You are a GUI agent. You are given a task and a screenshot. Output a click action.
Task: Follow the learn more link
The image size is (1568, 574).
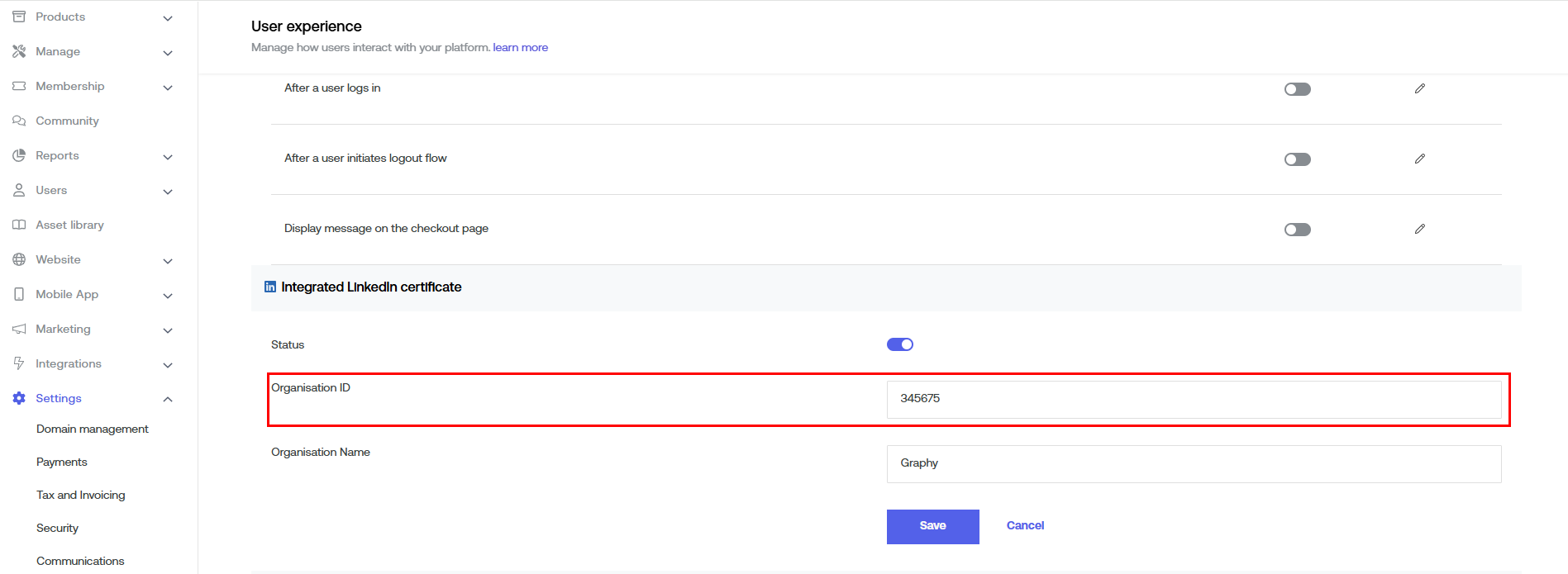click(x=521, y=47)
